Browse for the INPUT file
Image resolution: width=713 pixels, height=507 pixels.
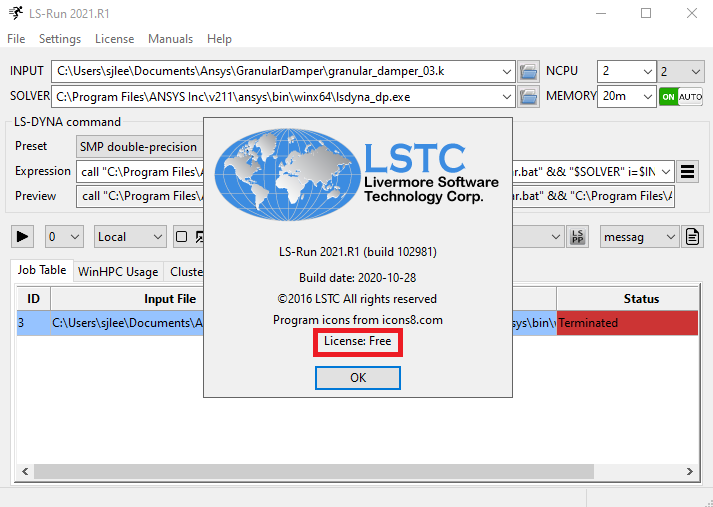click(528, 71)
